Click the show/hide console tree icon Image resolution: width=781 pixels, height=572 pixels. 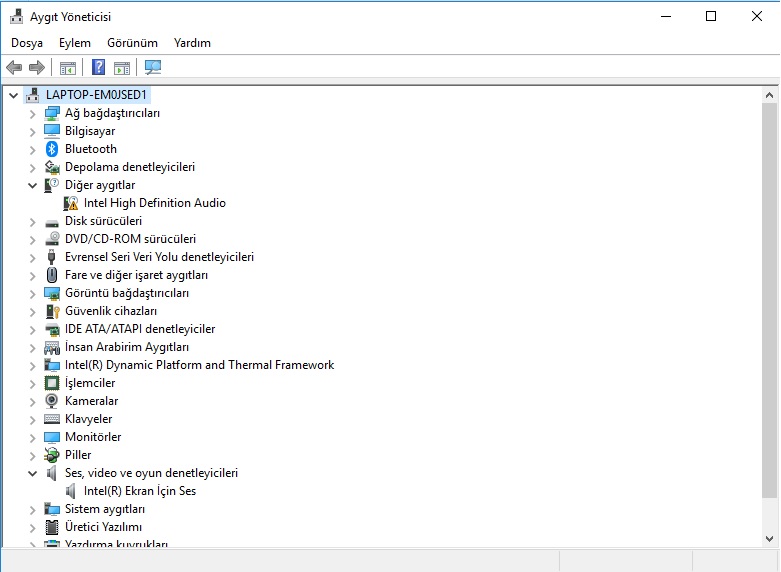(68, 68)
